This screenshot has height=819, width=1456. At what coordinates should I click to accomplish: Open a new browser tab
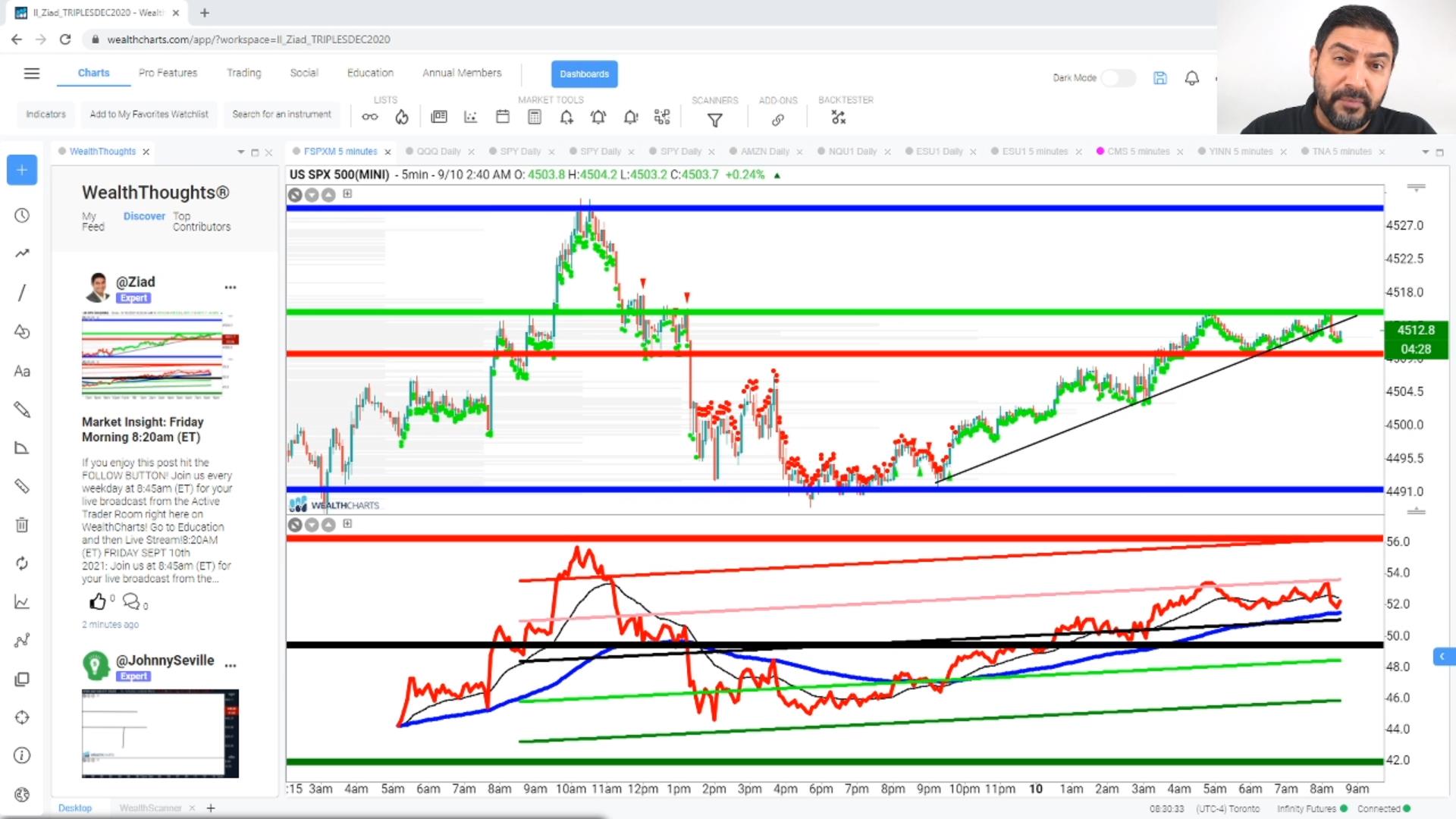pos(205,13)
